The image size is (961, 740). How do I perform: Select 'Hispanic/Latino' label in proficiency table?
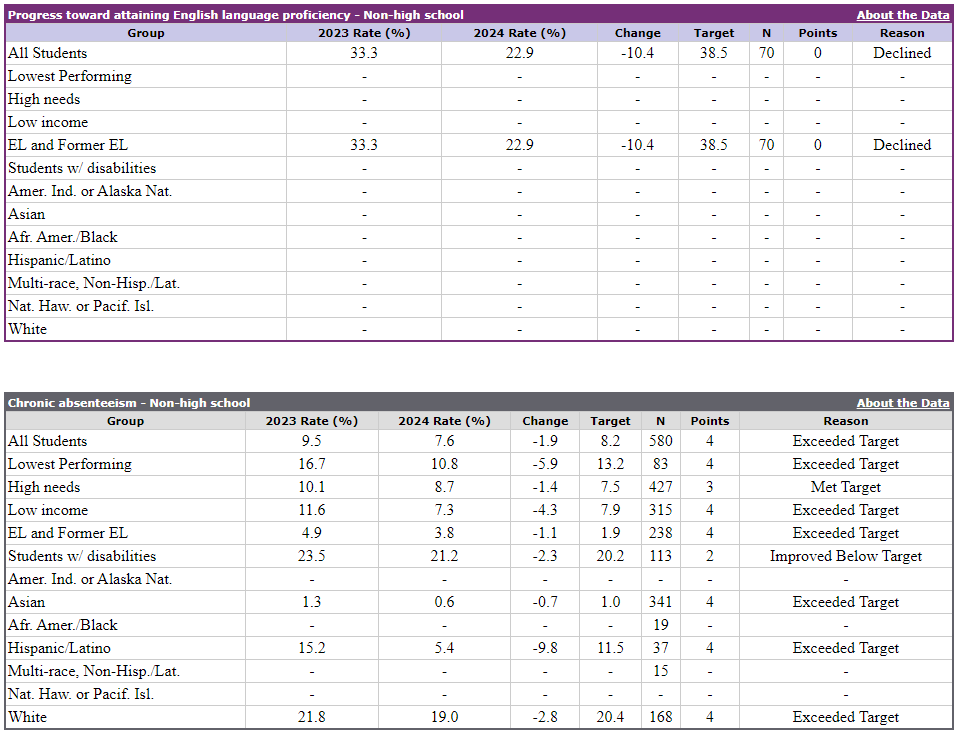(59, 260)
